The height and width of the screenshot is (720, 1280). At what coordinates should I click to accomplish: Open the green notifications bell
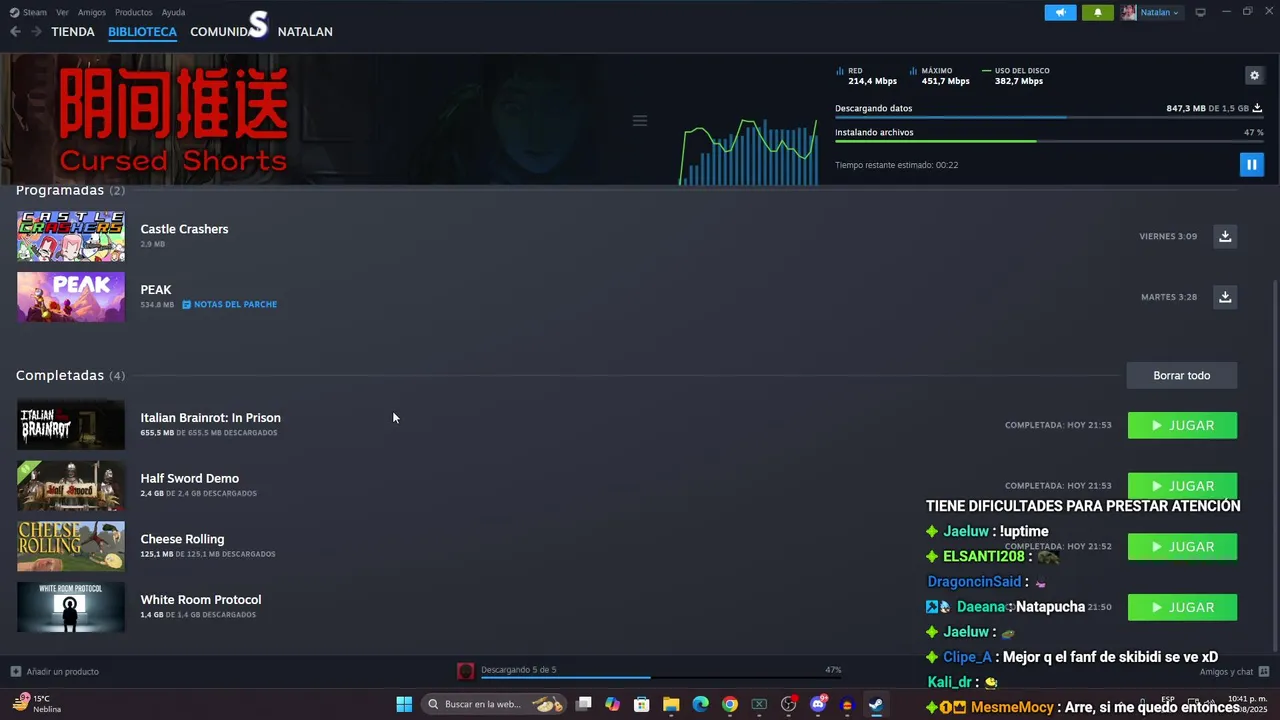(1097, 12)
